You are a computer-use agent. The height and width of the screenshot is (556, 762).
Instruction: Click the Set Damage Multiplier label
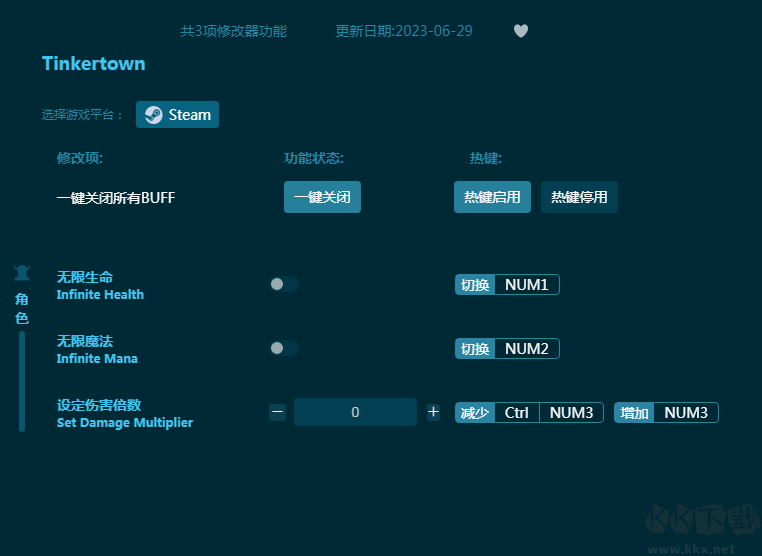(x=125, y=422)
